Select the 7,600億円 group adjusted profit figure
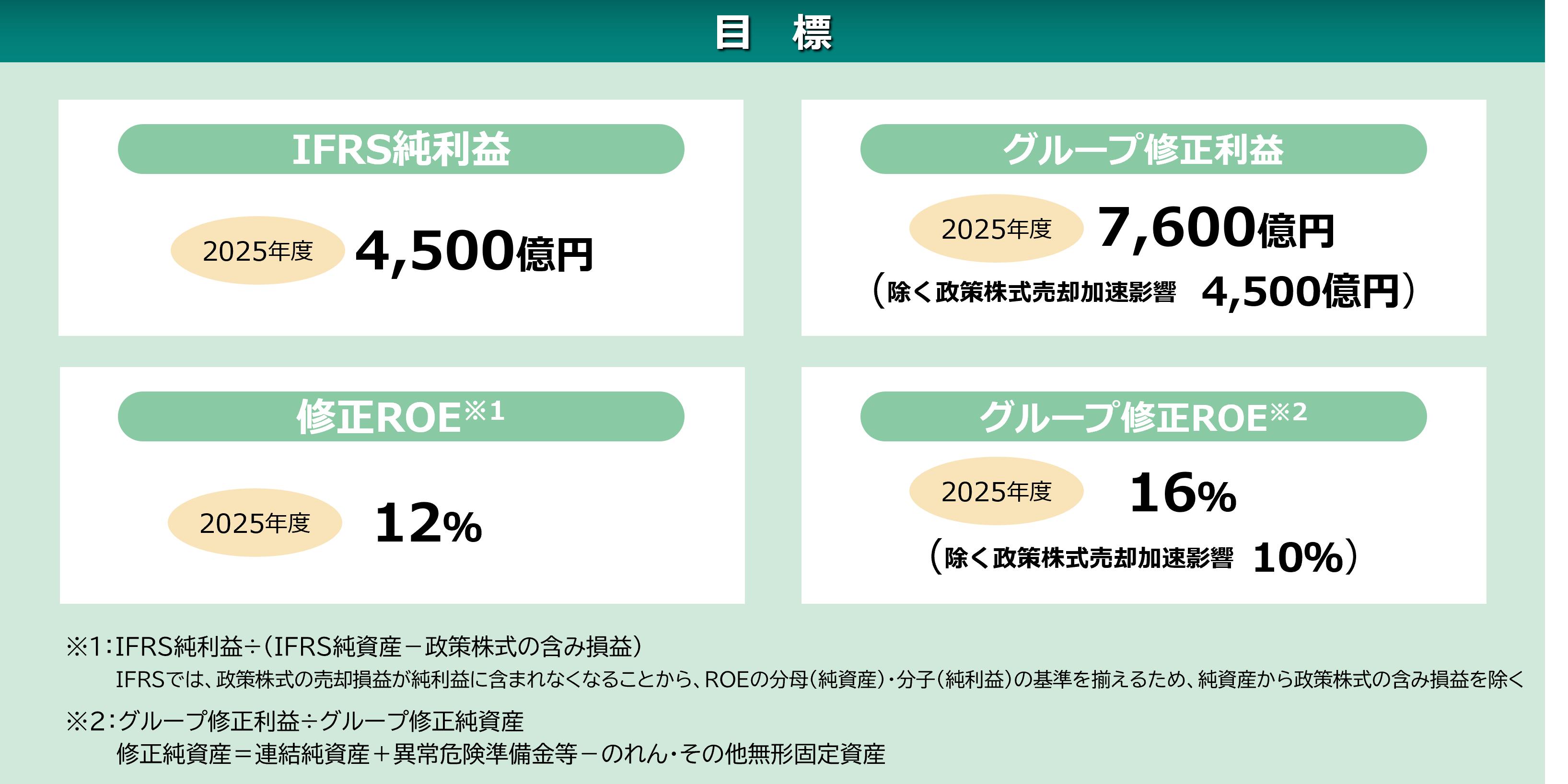Viewport: 1568px width, 784px height. pos(1216,228)
